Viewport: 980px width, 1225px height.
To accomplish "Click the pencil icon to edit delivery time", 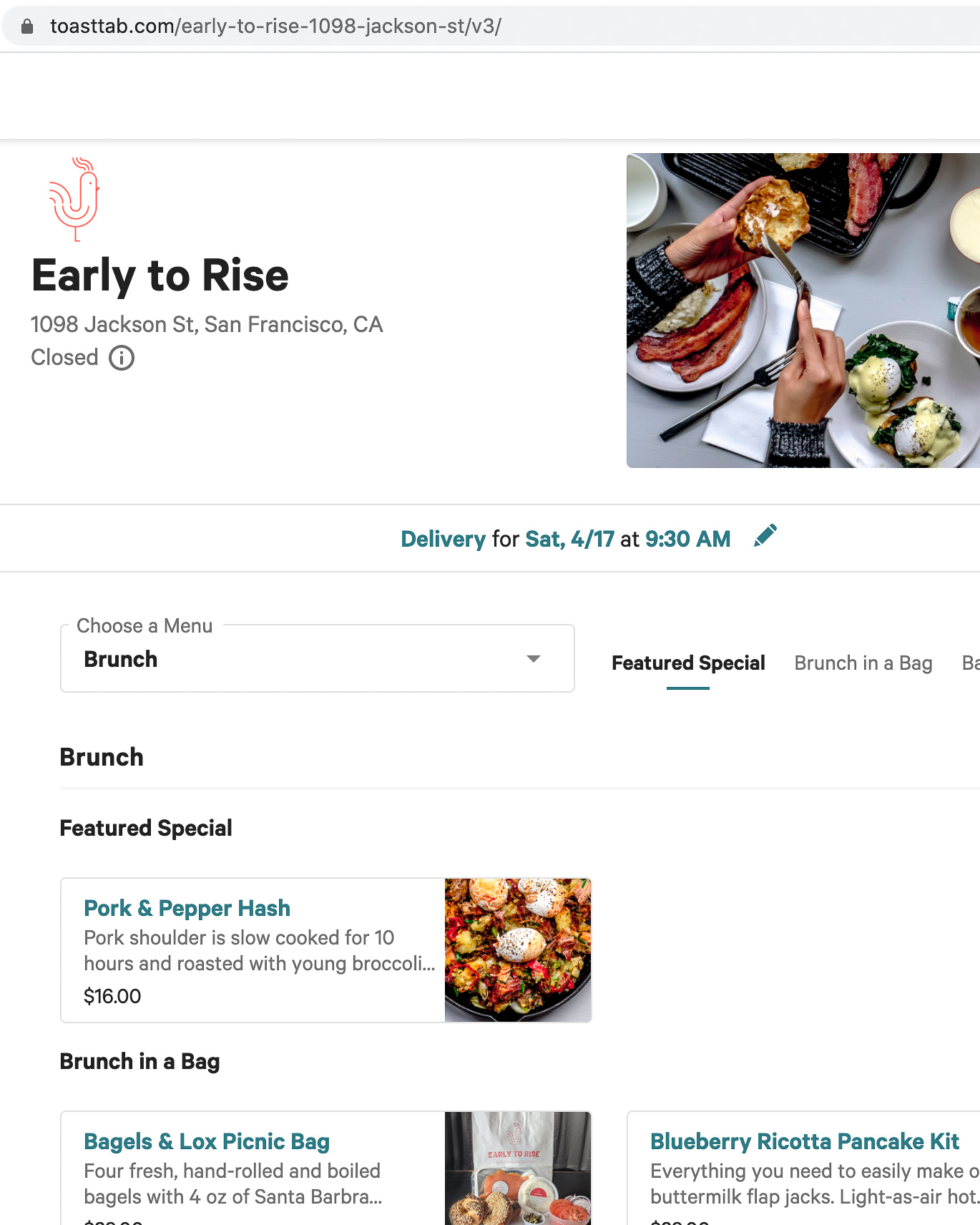I will click(765, 537).
